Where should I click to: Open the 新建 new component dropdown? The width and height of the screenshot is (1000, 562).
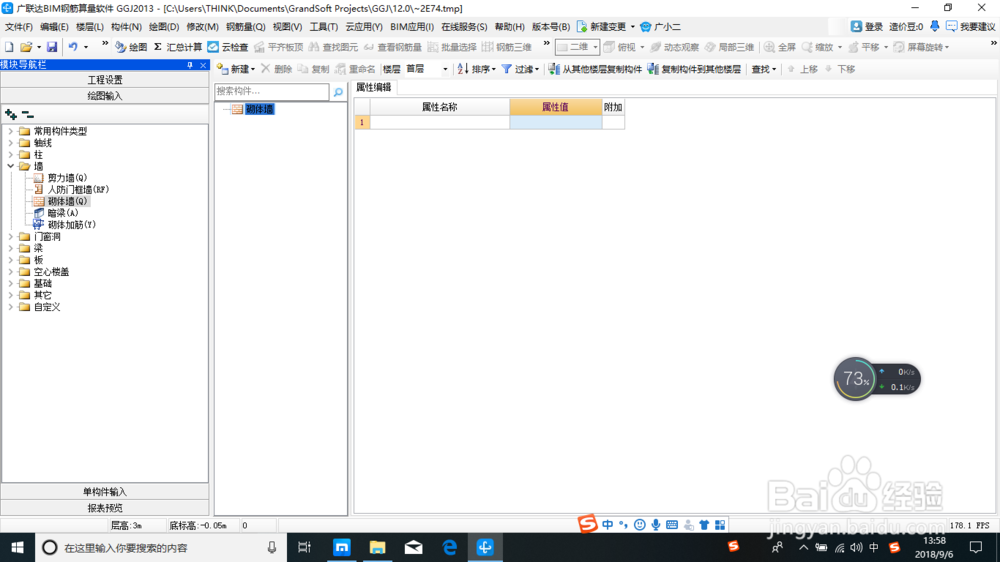pos(236,69)
